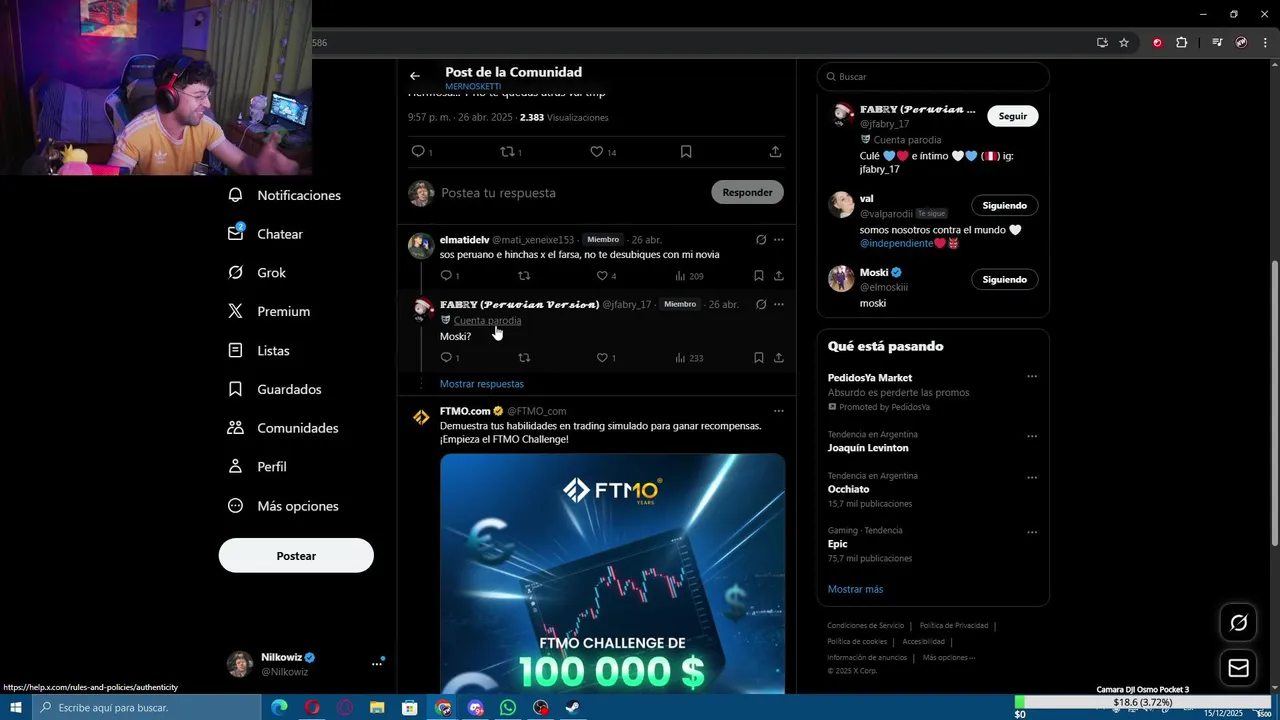Click the Grok icon on FABRY's reply
The height and width of the screenshot is (720, 1280).
[x=761, y=304]
